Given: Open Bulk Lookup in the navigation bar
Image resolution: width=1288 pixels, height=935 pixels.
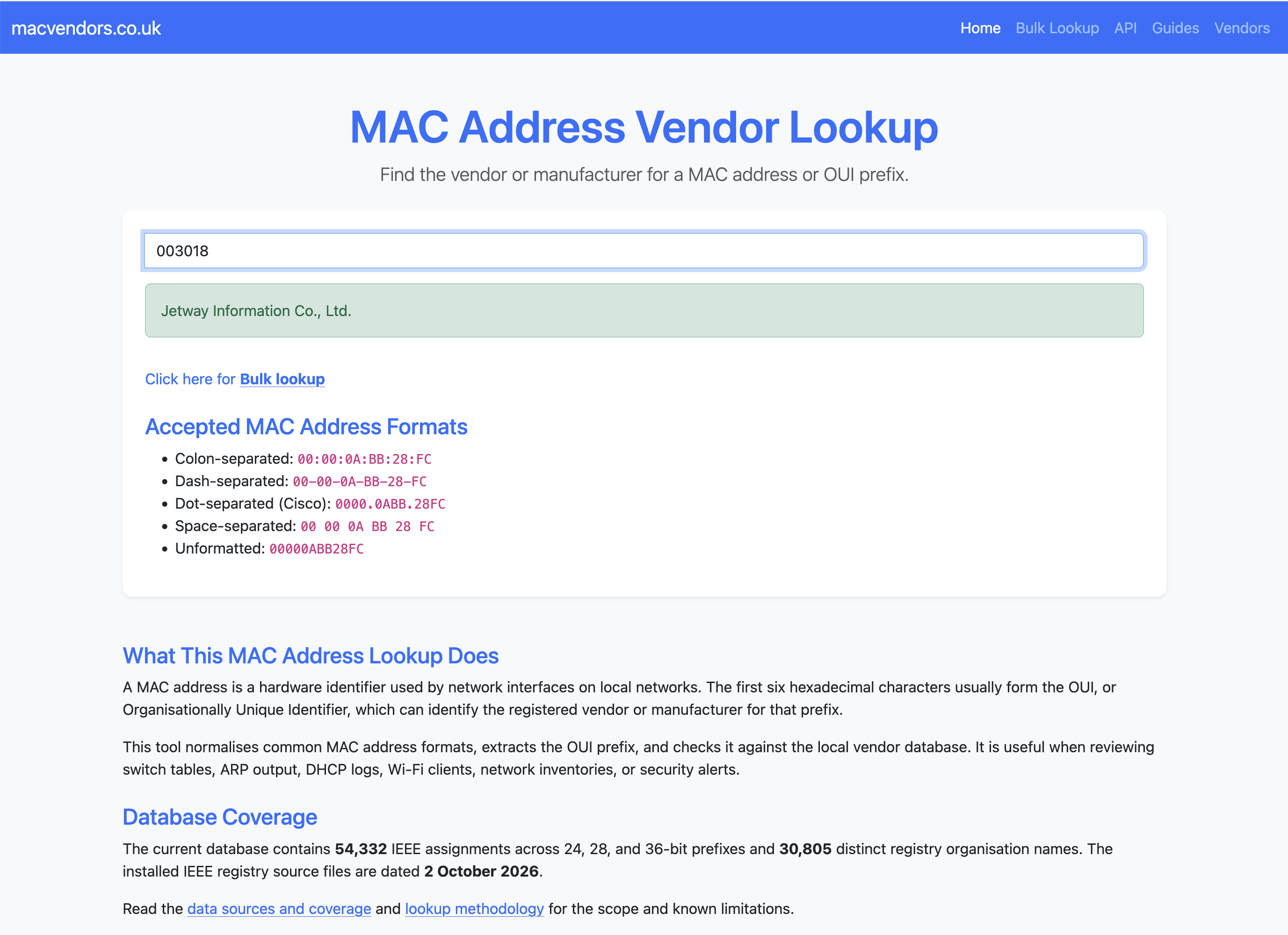Looking at the screenshot, I should pos(1057,28).
